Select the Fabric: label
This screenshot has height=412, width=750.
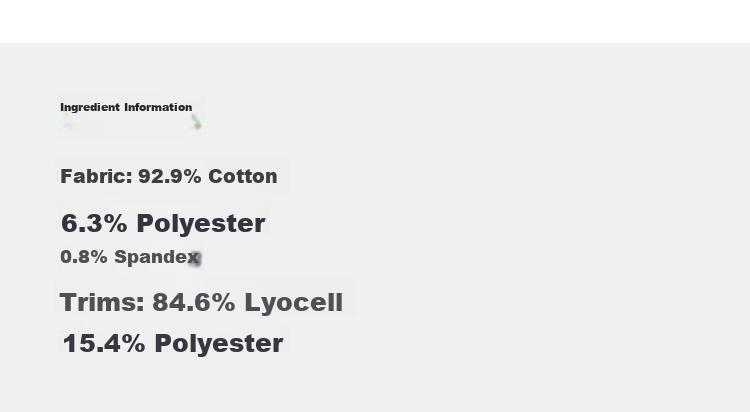[96, 176]
